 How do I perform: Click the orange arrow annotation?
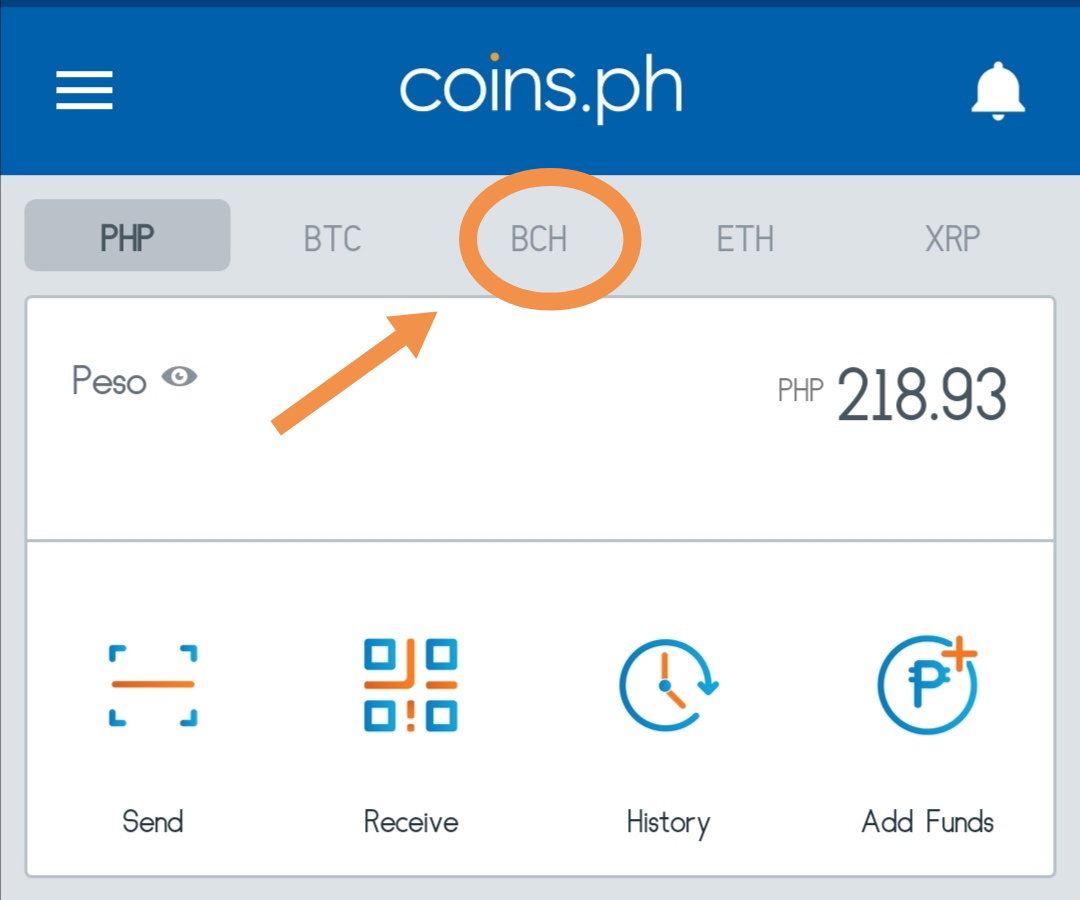point(354,373)
